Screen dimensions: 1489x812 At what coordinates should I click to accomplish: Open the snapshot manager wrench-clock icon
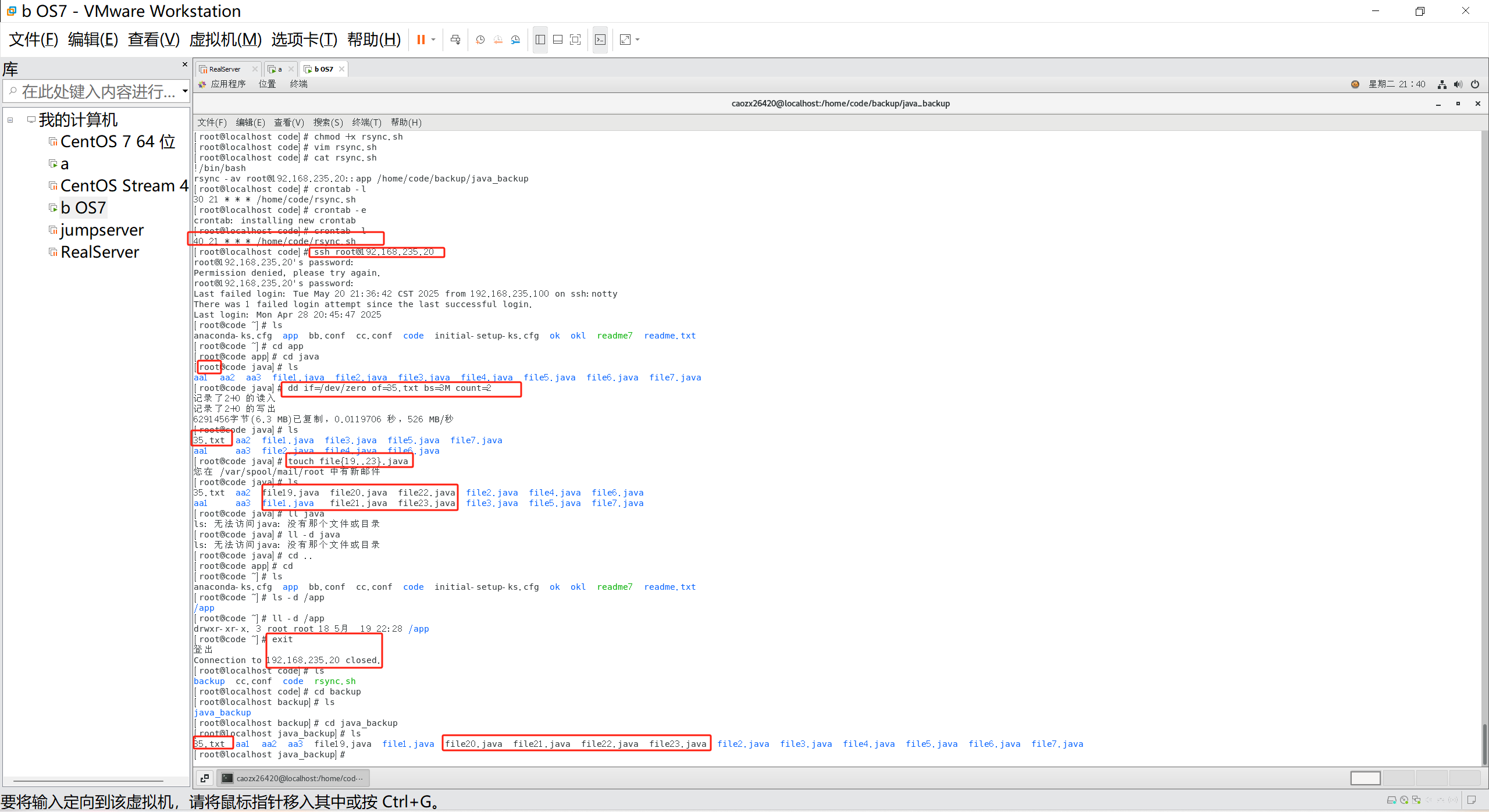pos(515,40)
